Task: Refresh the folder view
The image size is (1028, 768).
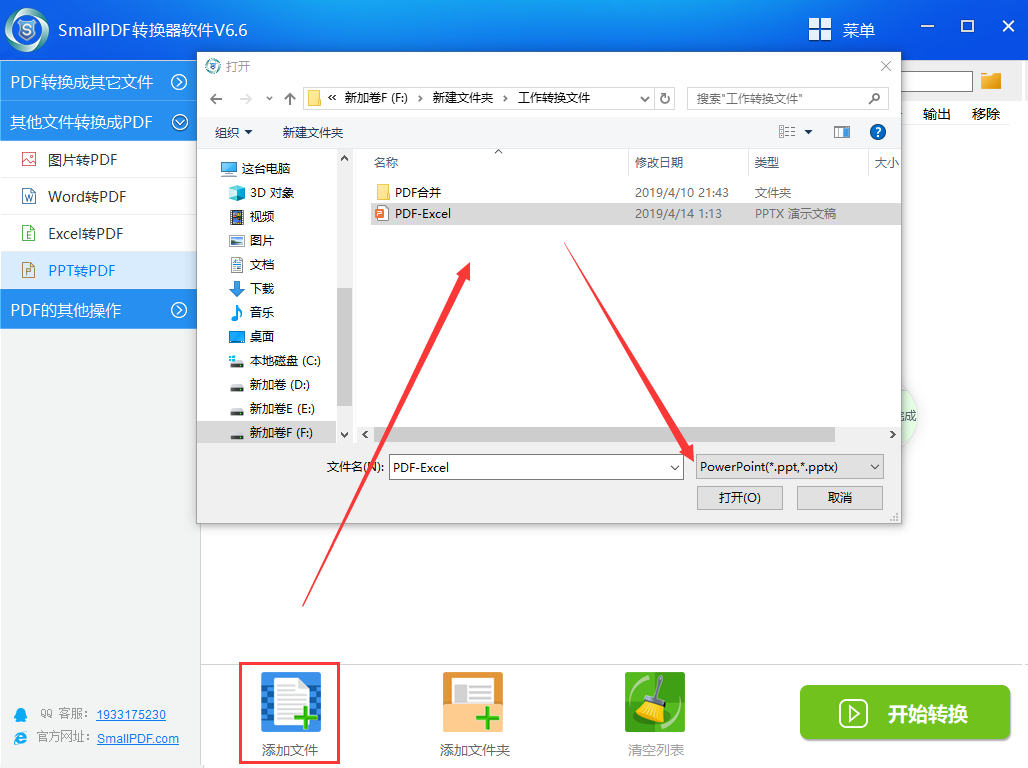Action: pos(665,98)
